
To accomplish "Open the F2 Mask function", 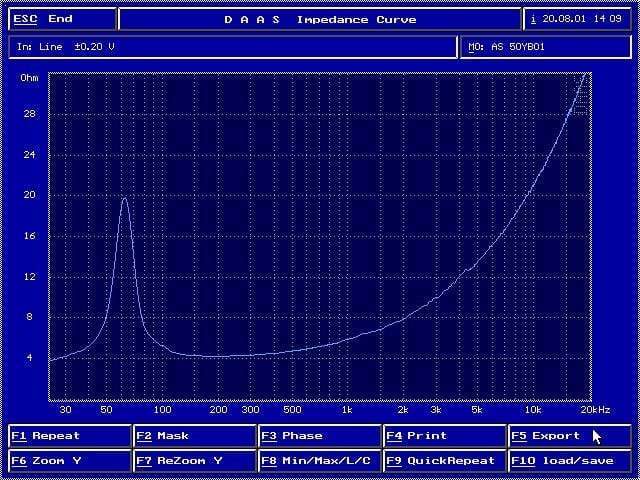I will click(x=195, y=436).
